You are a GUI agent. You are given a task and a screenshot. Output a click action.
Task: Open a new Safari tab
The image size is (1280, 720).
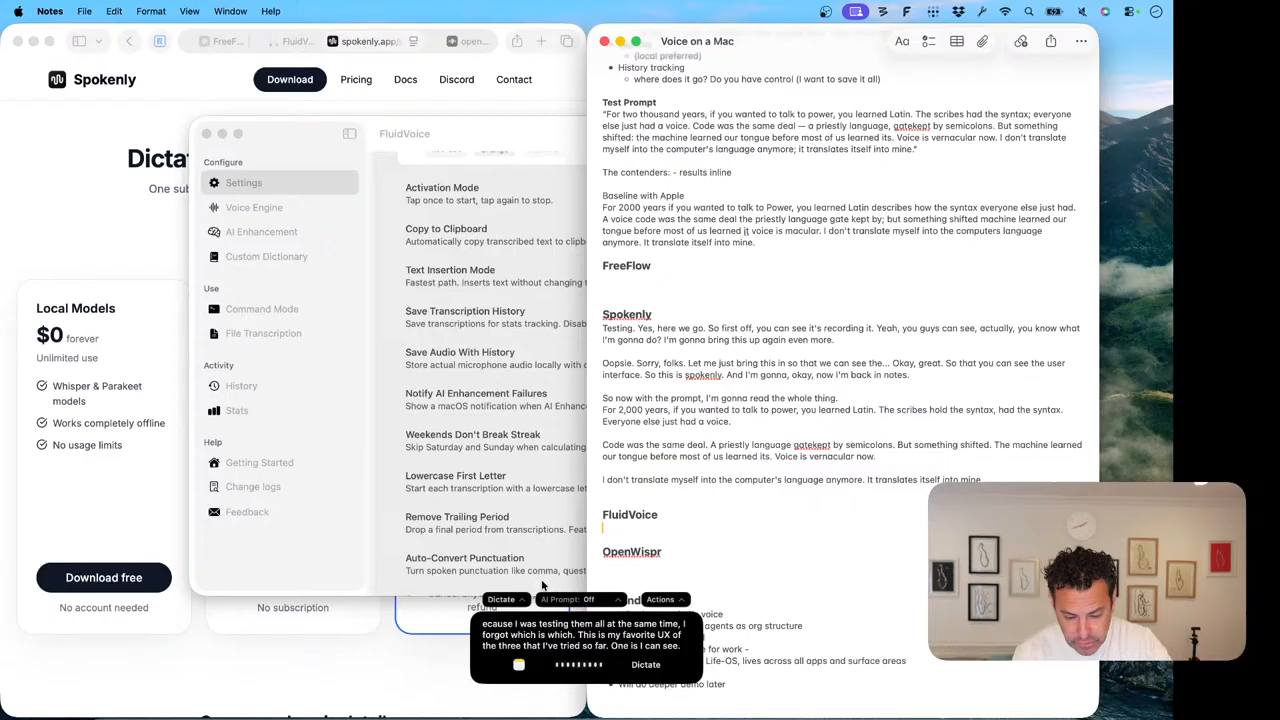(x=541, y=41)
